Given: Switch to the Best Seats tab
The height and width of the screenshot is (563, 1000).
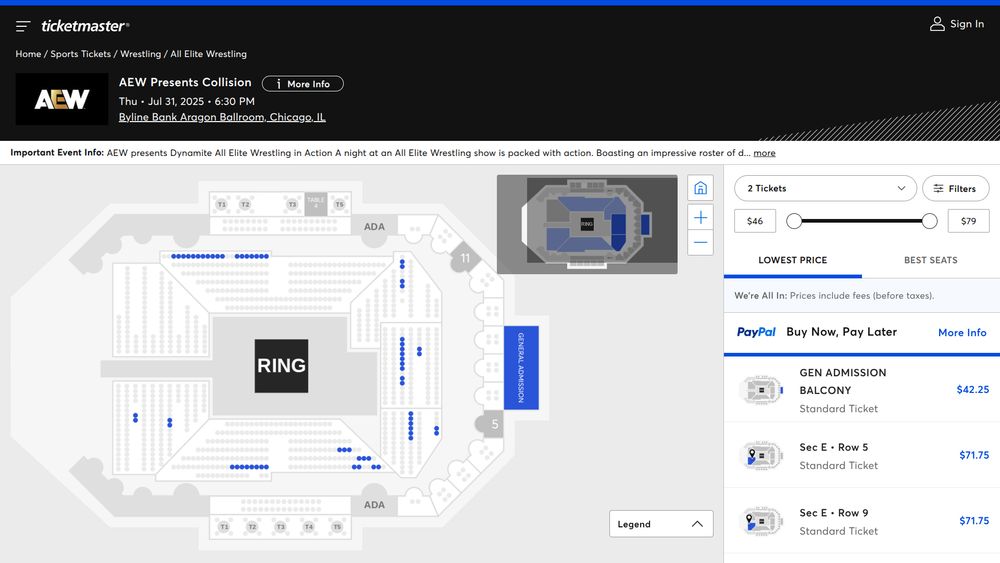Looking at the screenshot, I should point(930,260).
